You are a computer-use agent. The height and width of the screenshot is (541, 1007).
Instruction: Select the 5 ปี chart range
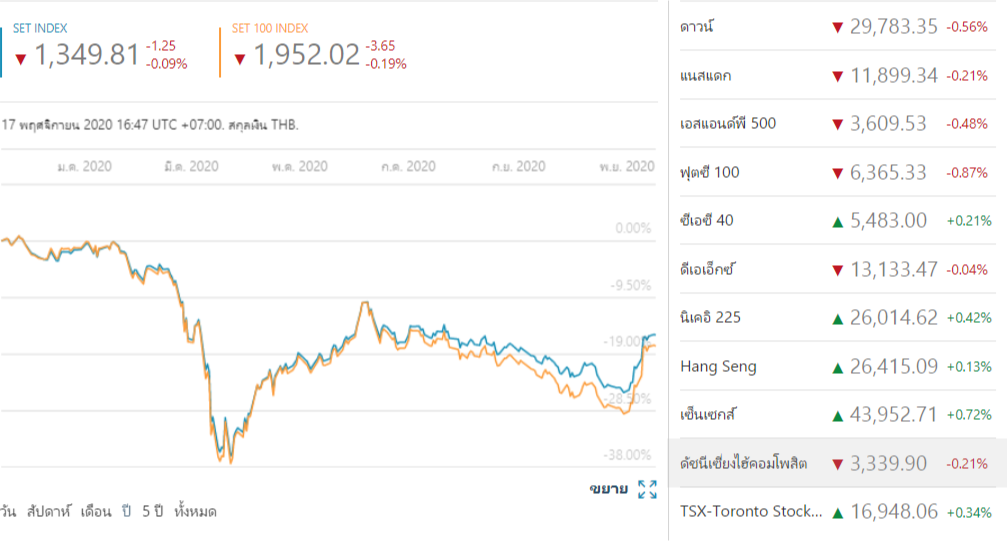tap(152, 511)
